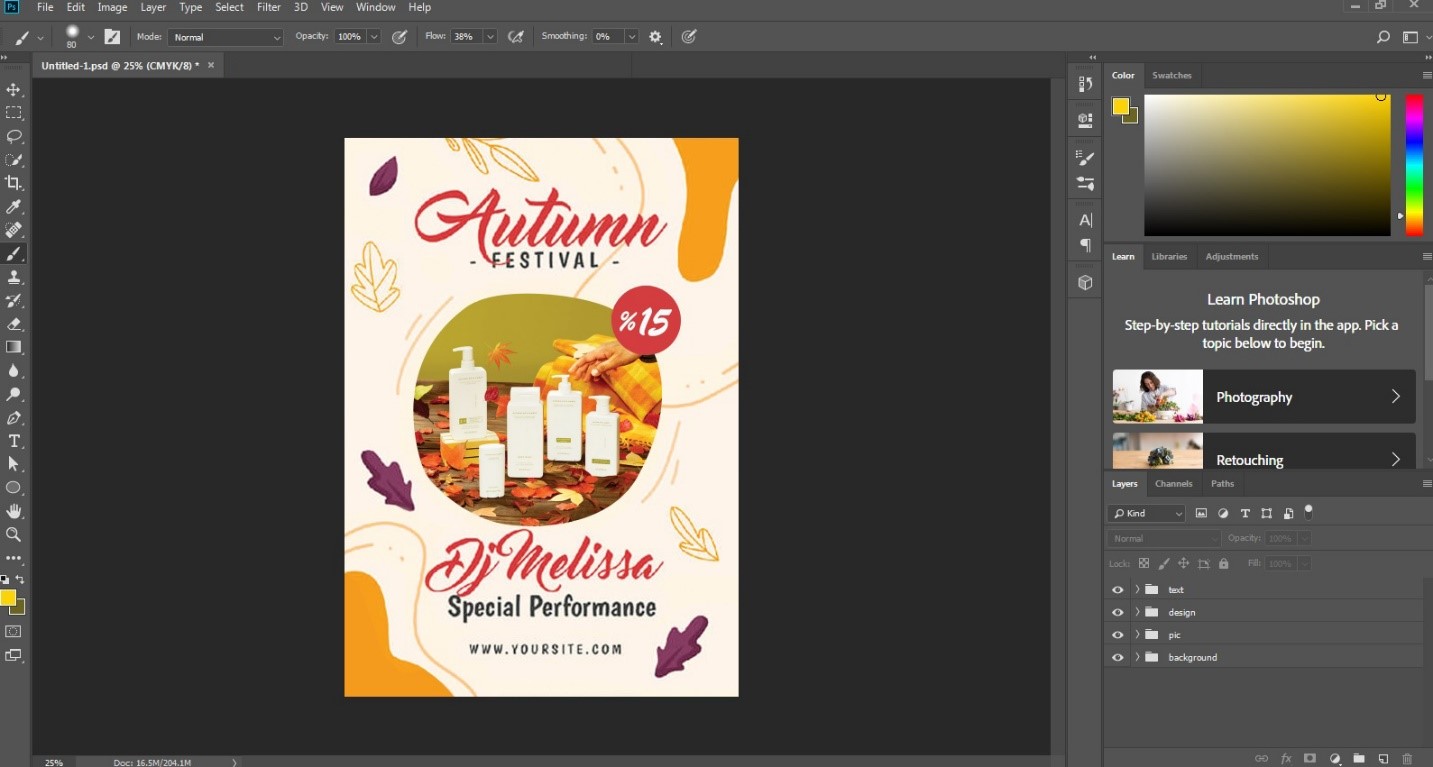This screenshot has height=767, width=1433.
Task: Switch to the Swatches tab
Action: (x=1171, y=75)
